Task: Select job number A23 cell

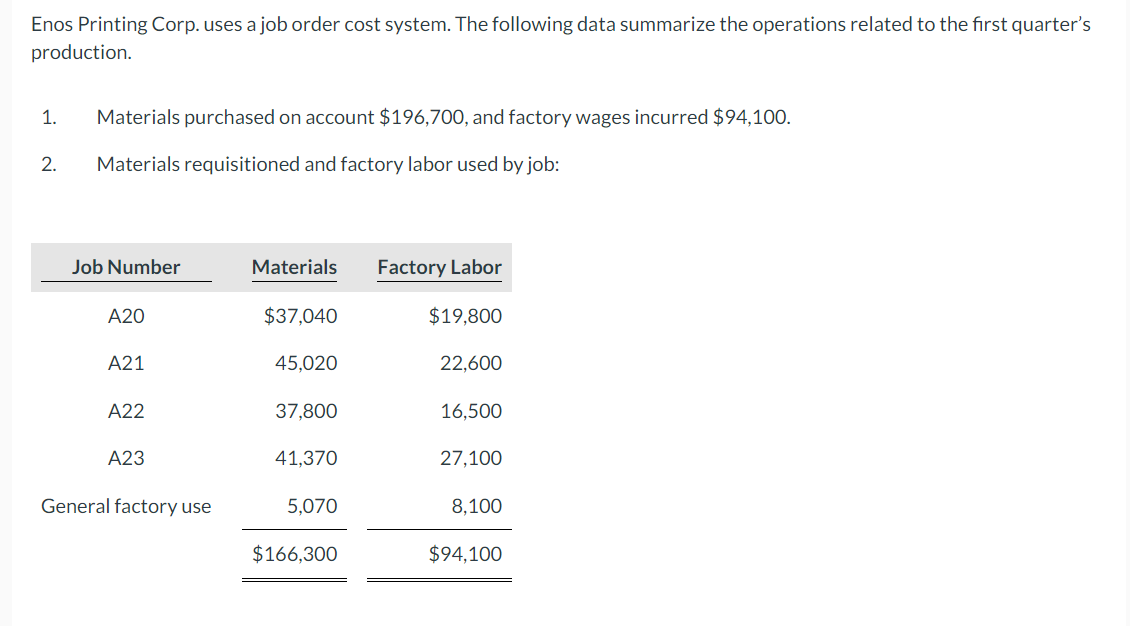Action: [126, 458]
